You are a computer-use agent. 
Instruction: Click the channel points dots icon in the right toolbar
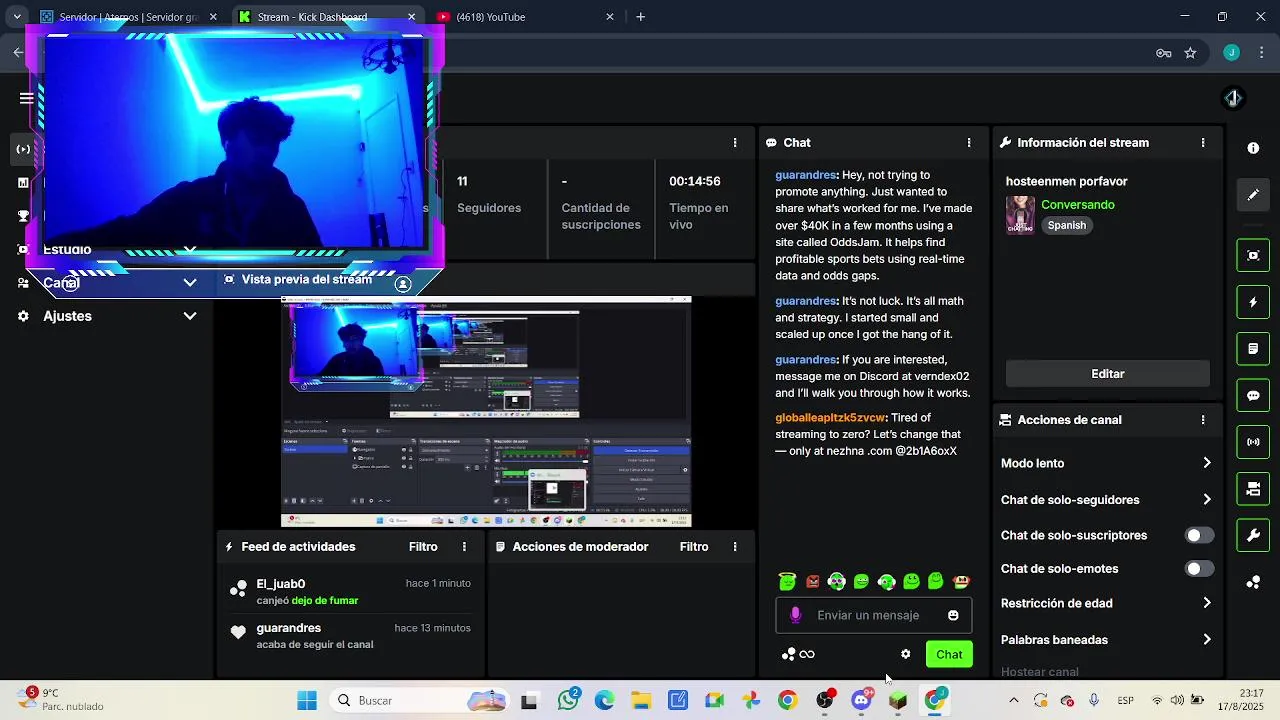pos(1253,582)
